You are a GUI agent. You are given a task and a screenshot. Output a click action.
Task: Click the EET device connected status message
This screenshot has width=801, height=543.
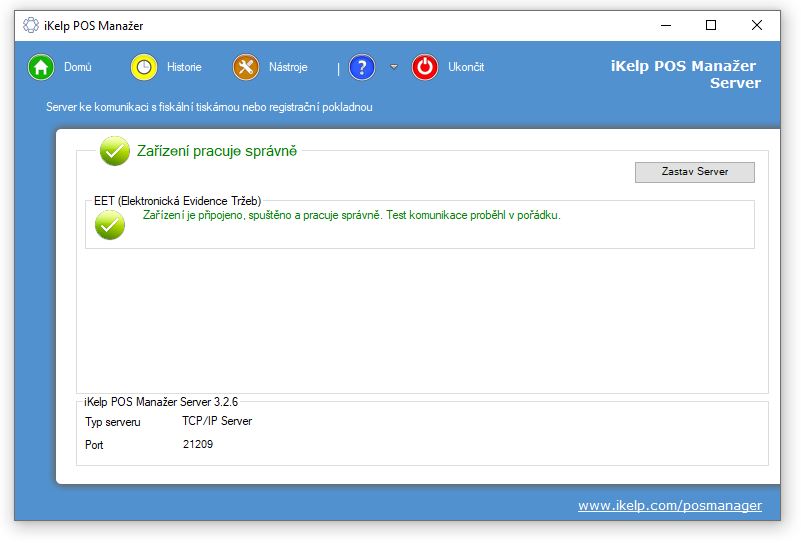(352, 214)
